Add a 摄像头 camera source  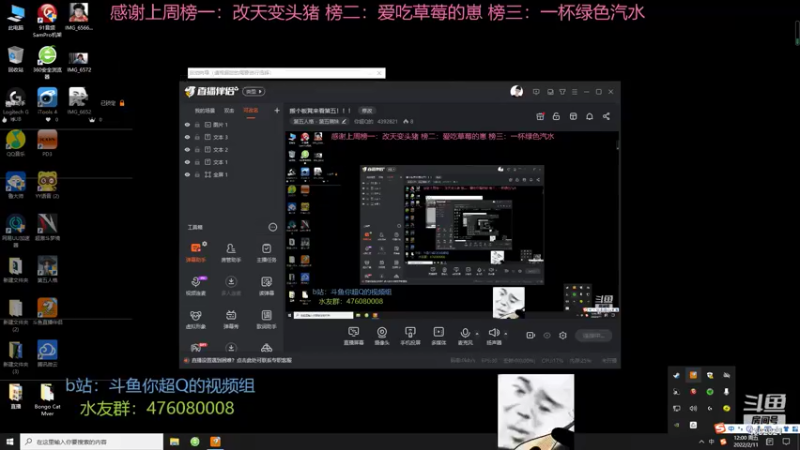click(x=382, y=336)
